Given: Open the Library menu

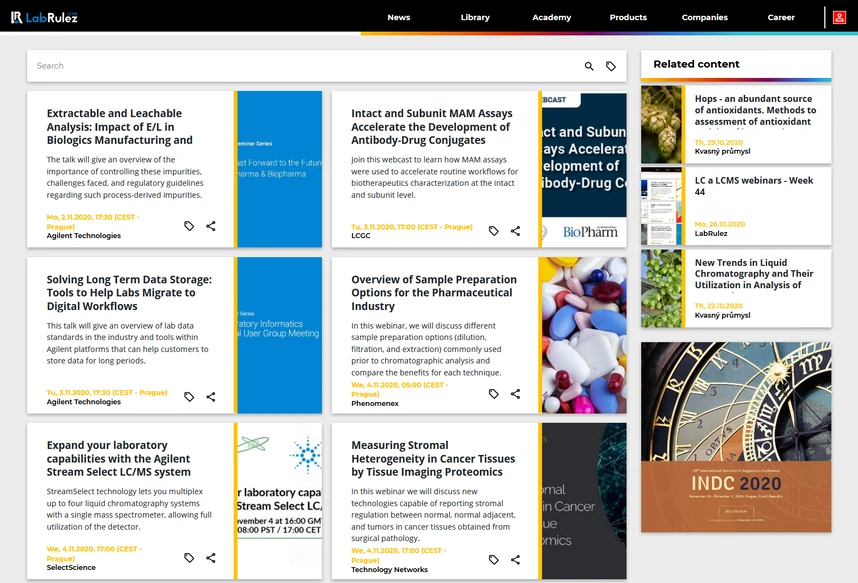Looking at the screenshot, I should tap(475, 18).
